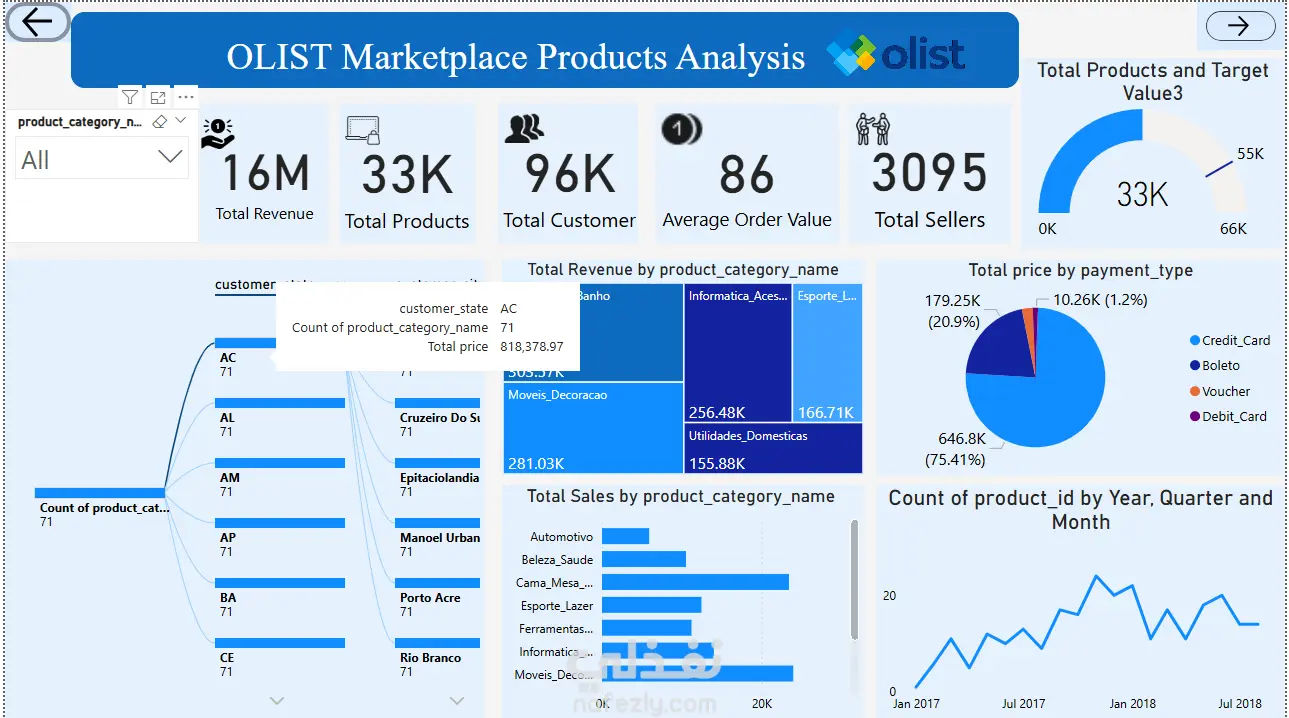Click the Esporte_L treemap tile
Viewport: 1289px width, 718px height.
tap(827, 353)
